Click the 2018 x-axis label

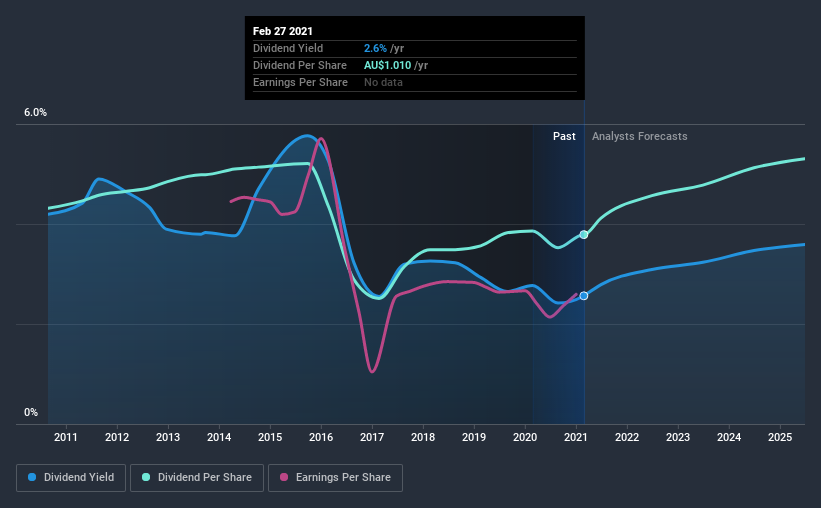(x=423, y=437)
